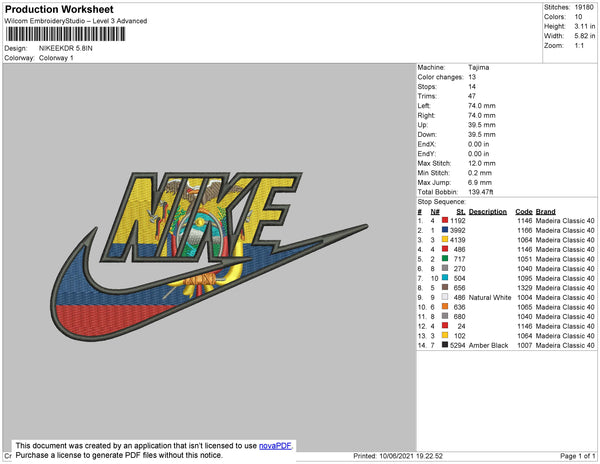
Task: Click thread code '1095' in row 7
Action: pos(524,278)
